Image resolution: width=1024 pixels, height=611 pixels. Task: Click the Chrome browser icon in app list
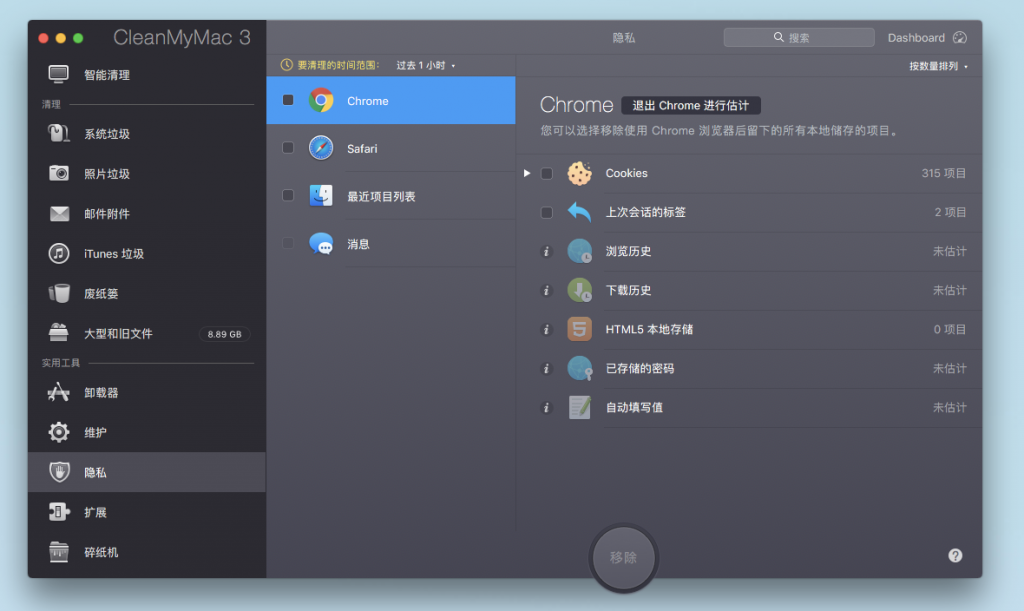click(x=321, y=101)
